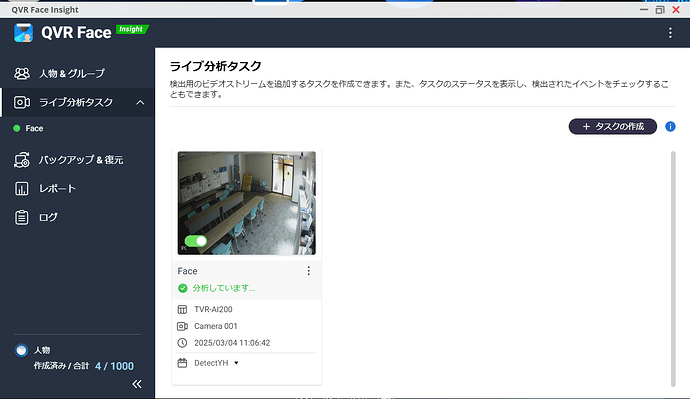The width and height of the screenshot is (690, 399).
Task: Click the vertical scrollbar in the task list
Action: [673, 268]
